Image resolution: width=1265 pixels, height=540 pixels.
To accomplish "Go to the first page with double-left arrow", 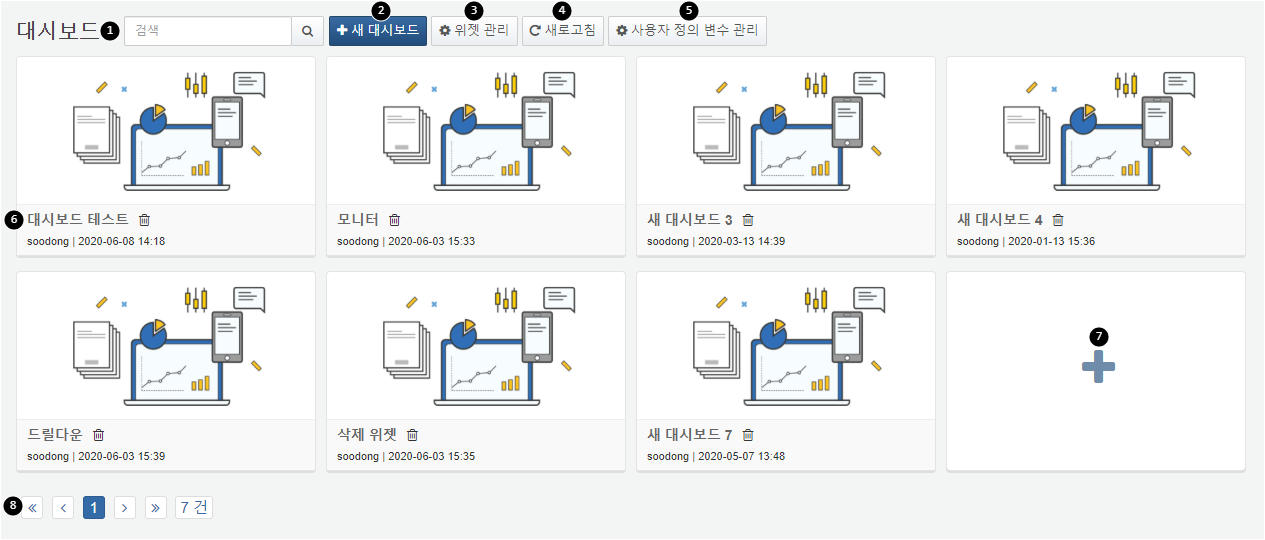I will click(x=32, y=508).
